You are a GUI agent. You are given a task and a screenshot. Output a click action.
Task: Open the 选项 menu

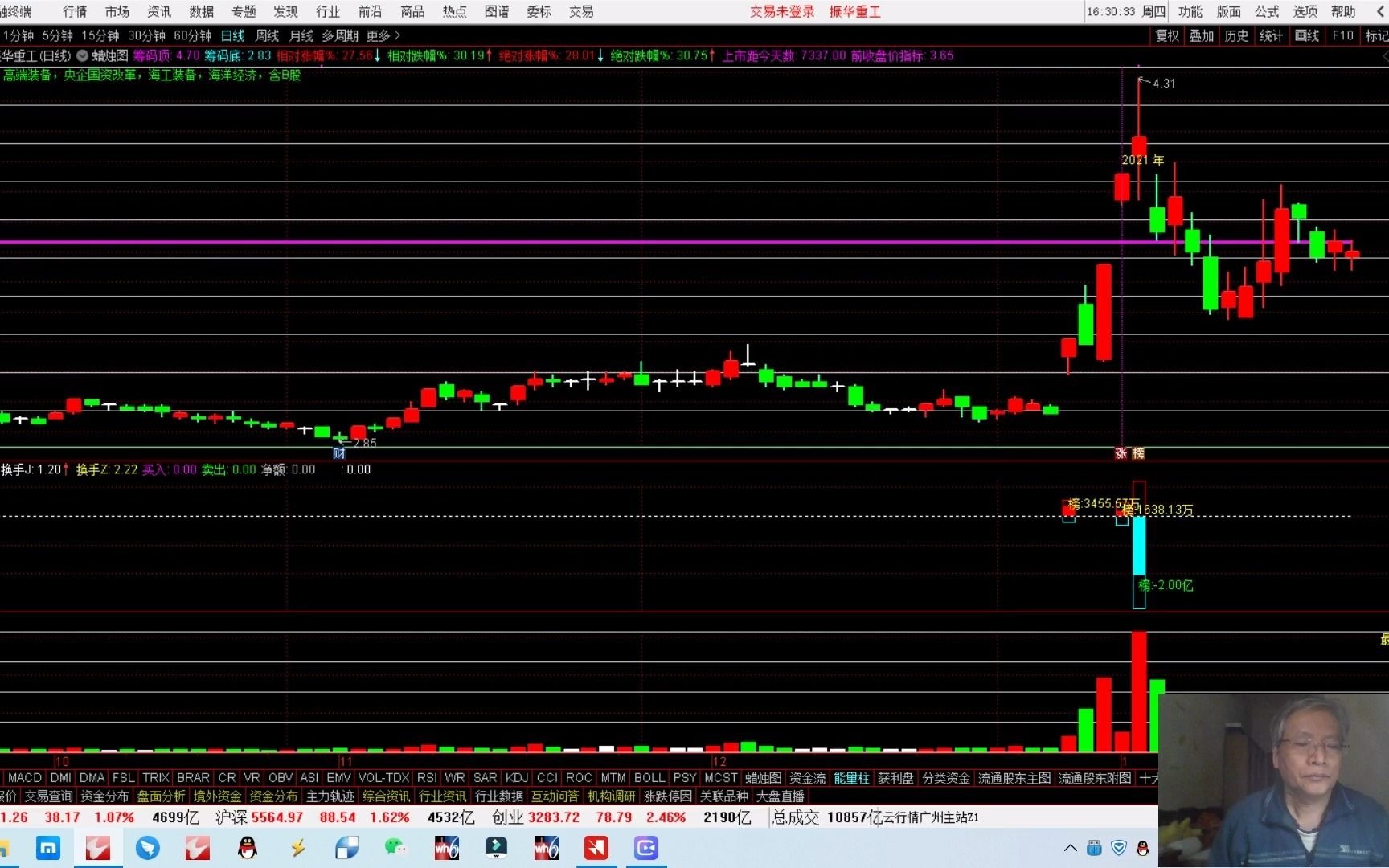coord(1305,12)
